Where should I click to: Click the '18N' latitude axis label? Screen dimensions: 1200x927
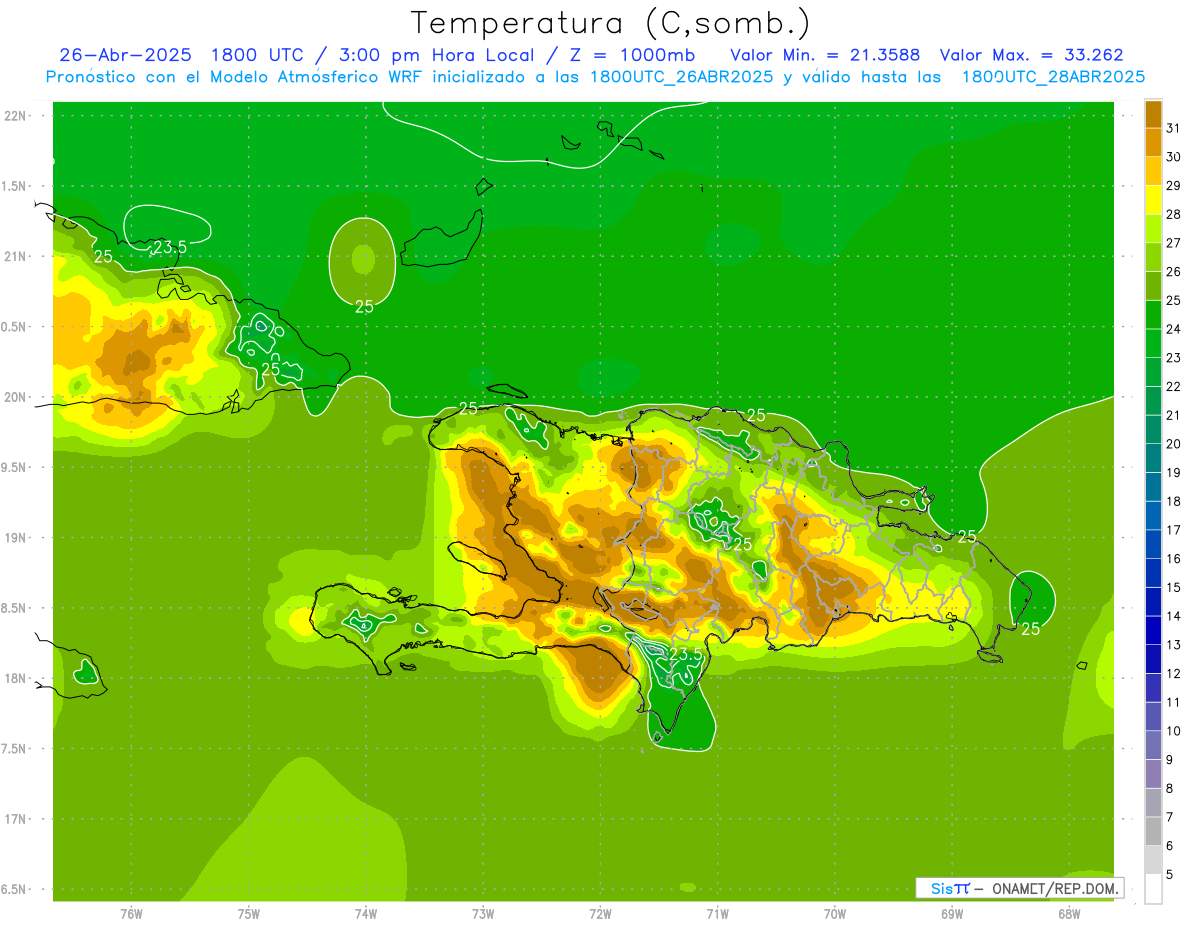click(x=17, y=679)
